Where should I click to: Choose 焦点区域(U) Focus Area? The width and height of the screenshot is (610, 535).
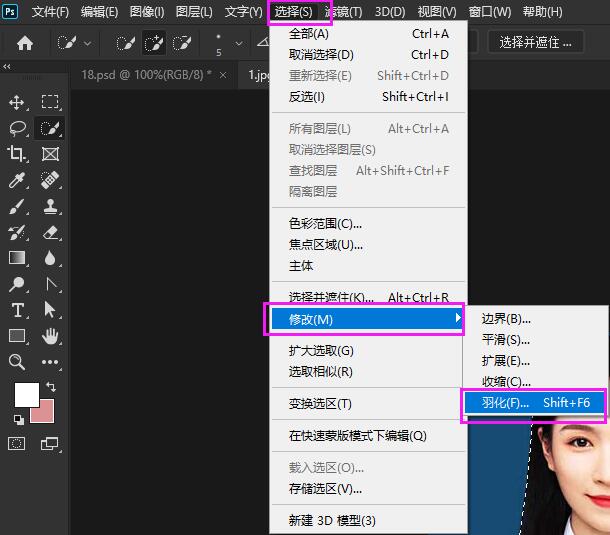pos(368,245)
